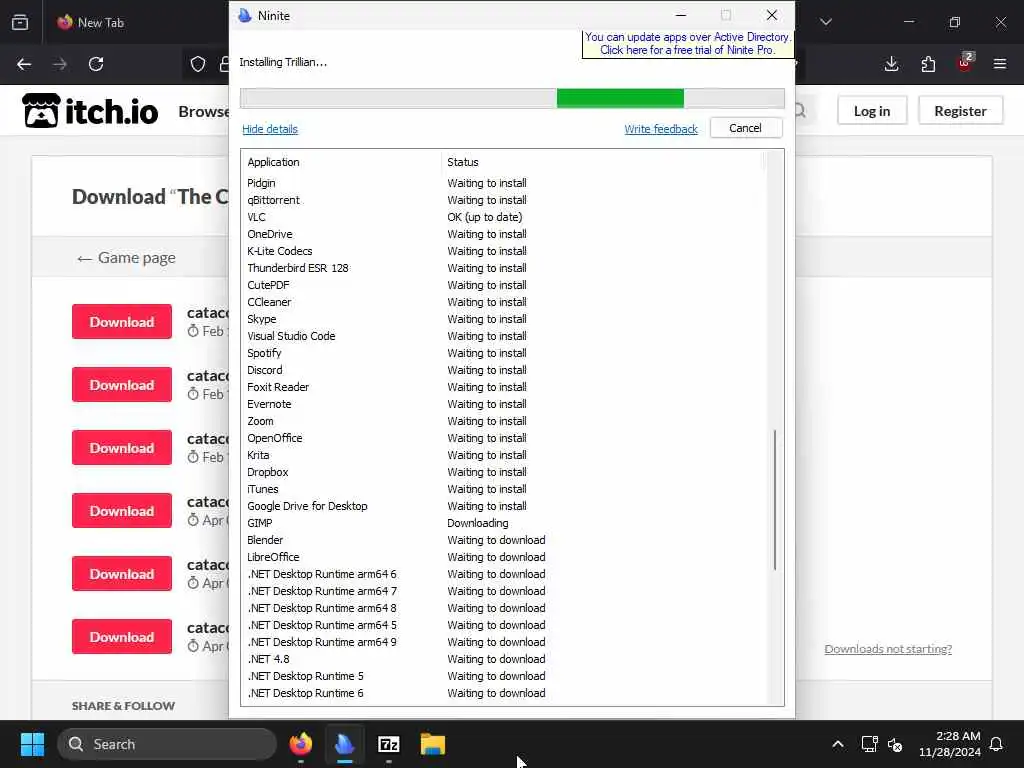This screenshot has height=768, width=1024.
Task: Select the Spotify row
Action: click(x=504, y=353)
